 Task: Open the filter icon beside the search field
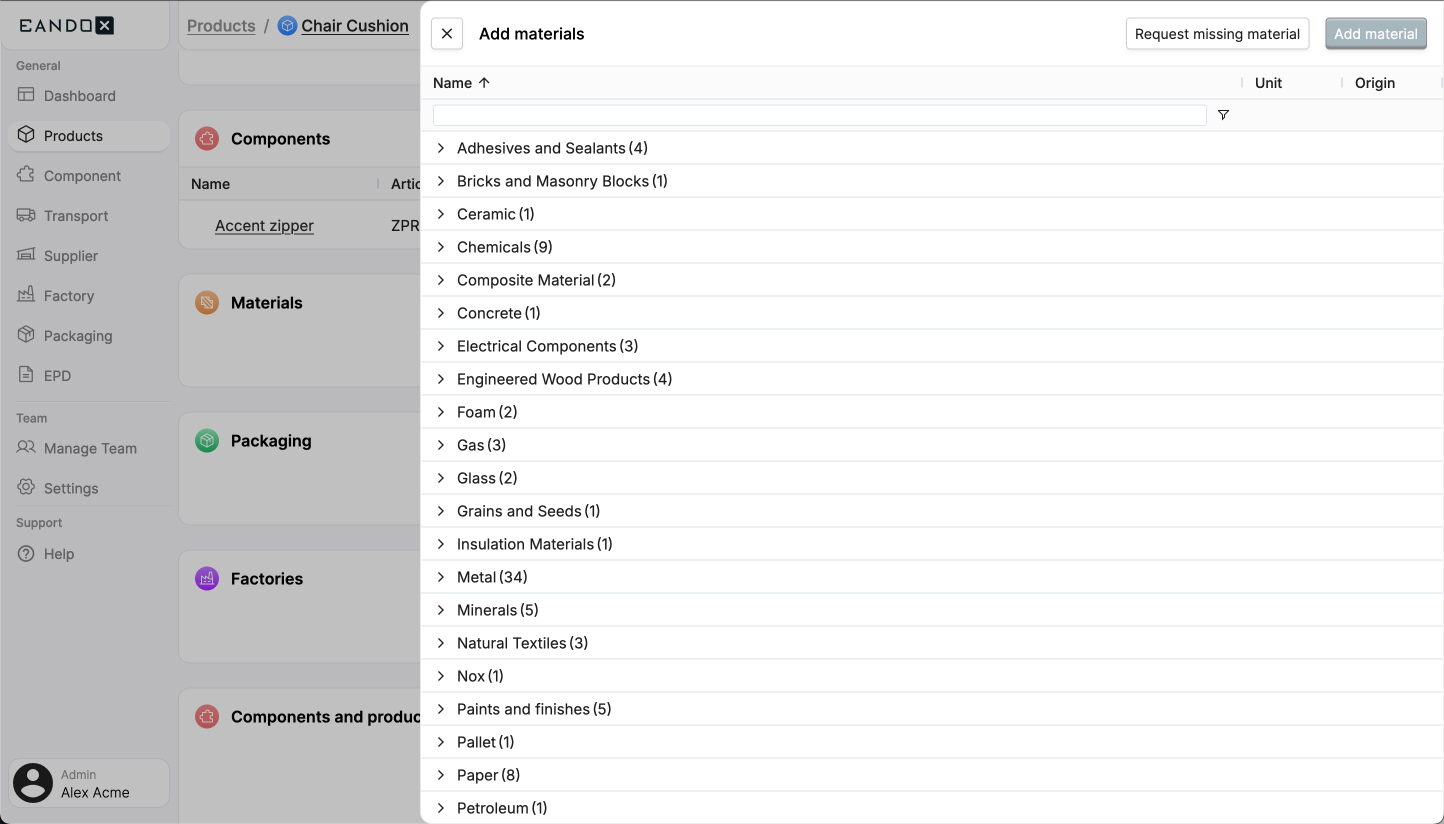(x=1223, y=115)
